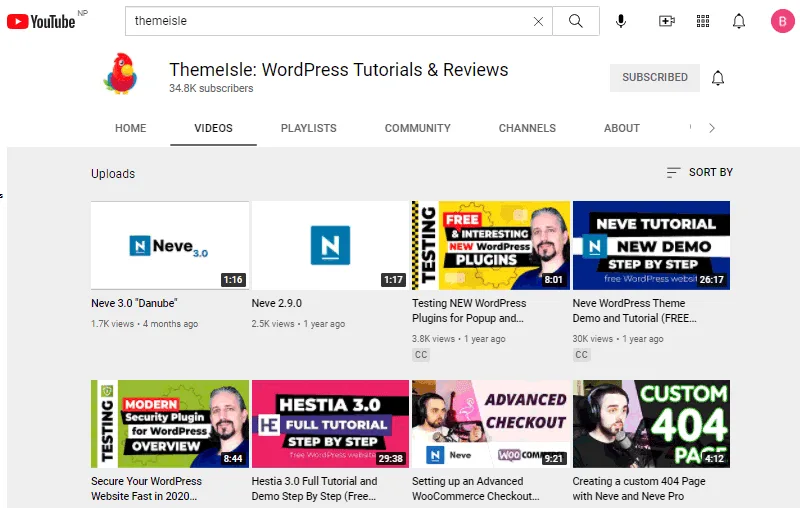Show more tabs with the right chevron

(712, 128)
